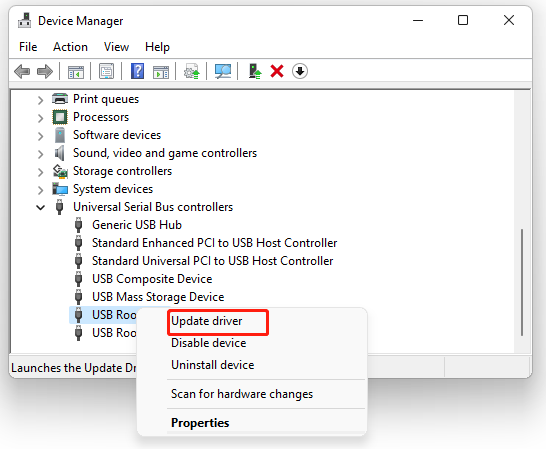Expand the System devices node

point(40,190)
